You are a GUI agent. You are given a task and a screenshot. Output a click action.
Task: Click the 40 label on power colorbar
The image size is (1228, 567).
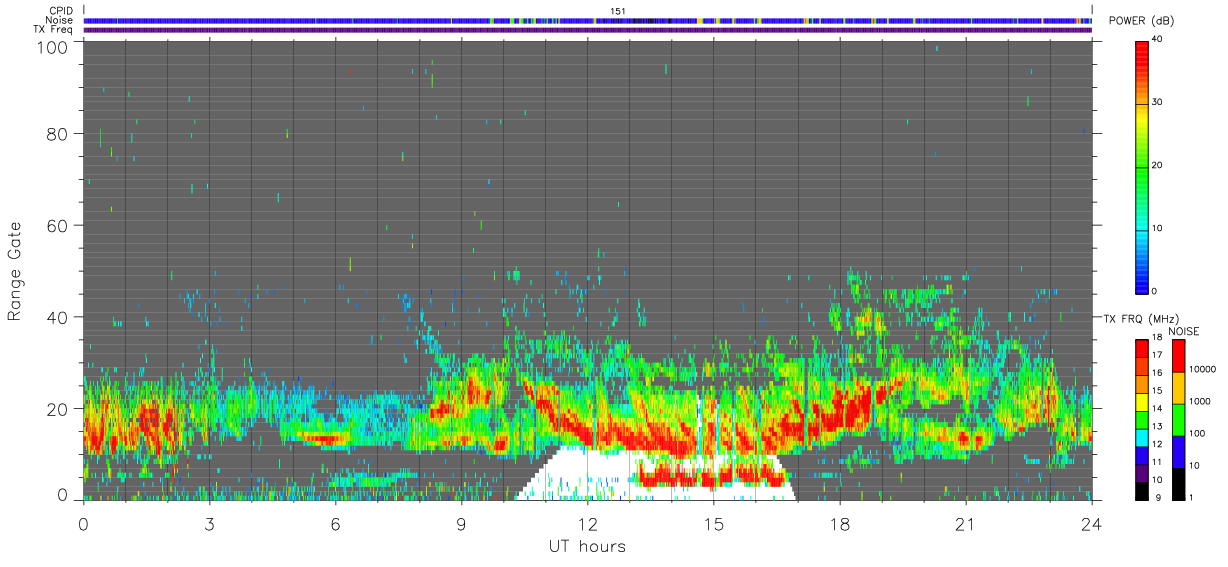pos(1158,39)
